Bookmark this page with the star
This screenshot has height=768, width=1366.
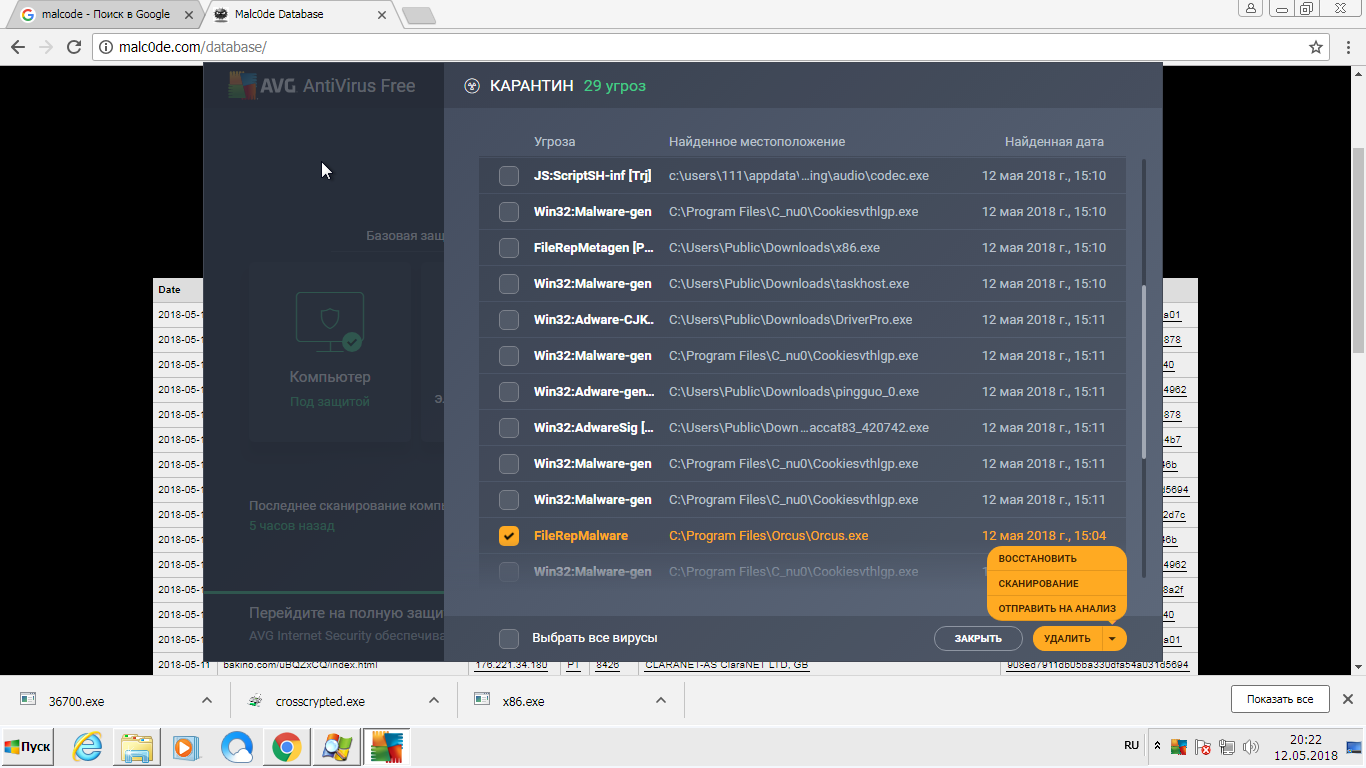[1316, 47]
